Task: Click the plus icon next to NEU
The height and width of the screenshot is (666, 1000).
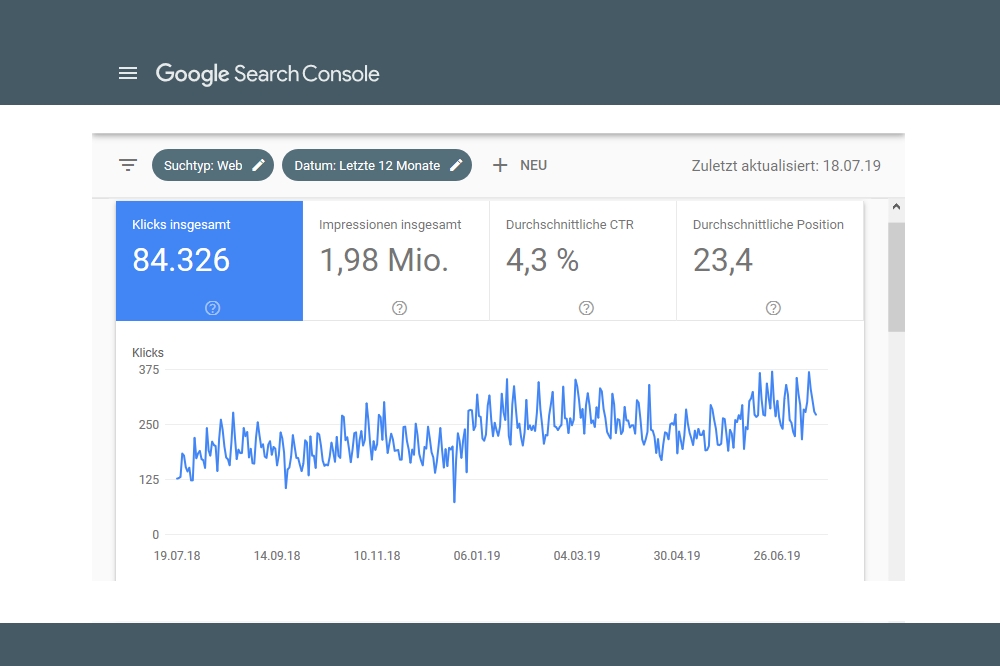Action: coord(500,164)
